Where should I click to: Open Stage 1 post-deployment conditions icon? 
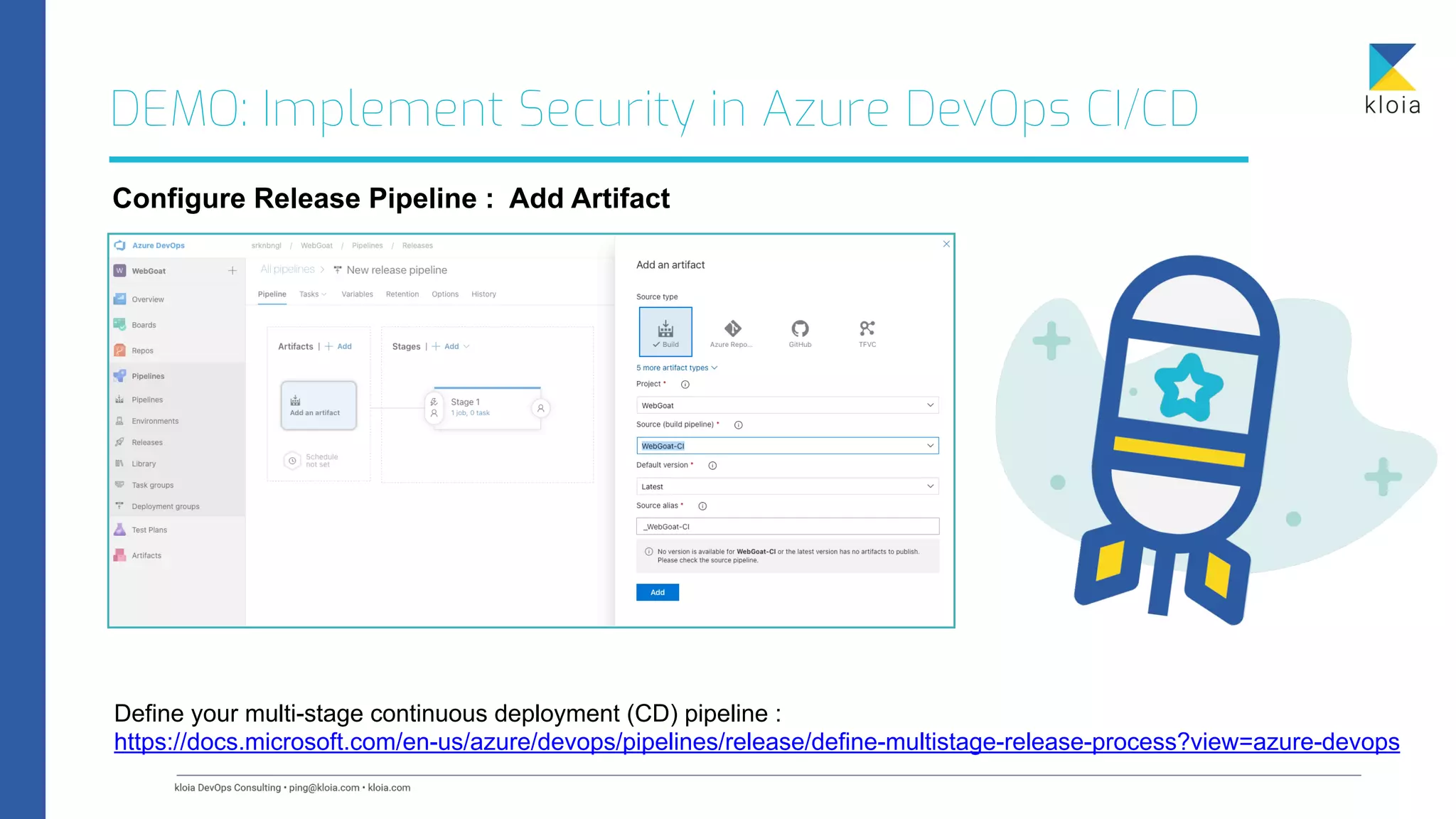tap(540, 408)
